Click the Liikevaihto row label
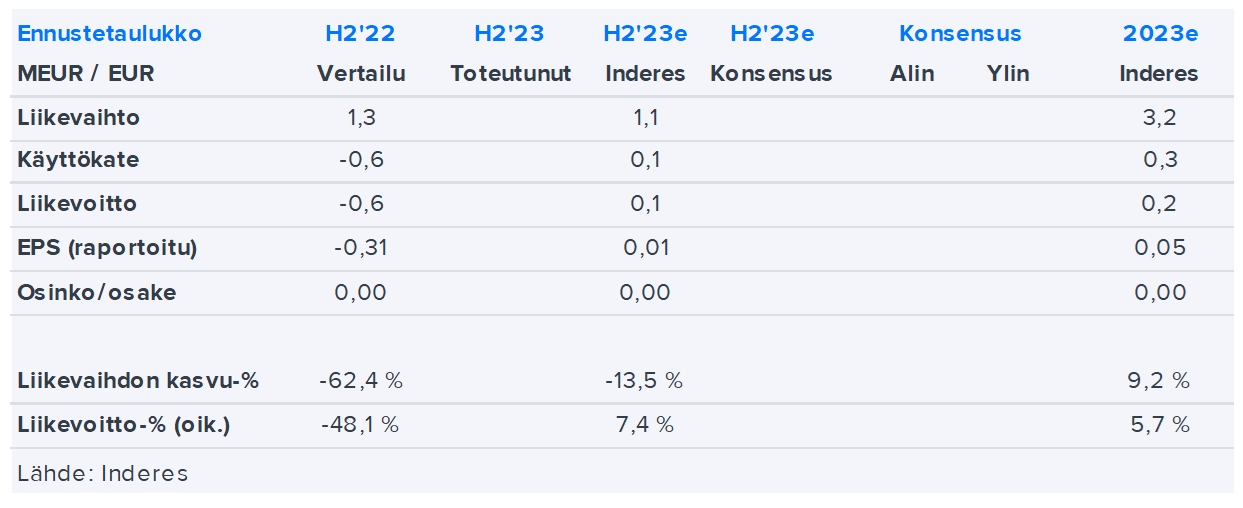This screenshot has width=1243, height=508. click(x=79, y=117)
